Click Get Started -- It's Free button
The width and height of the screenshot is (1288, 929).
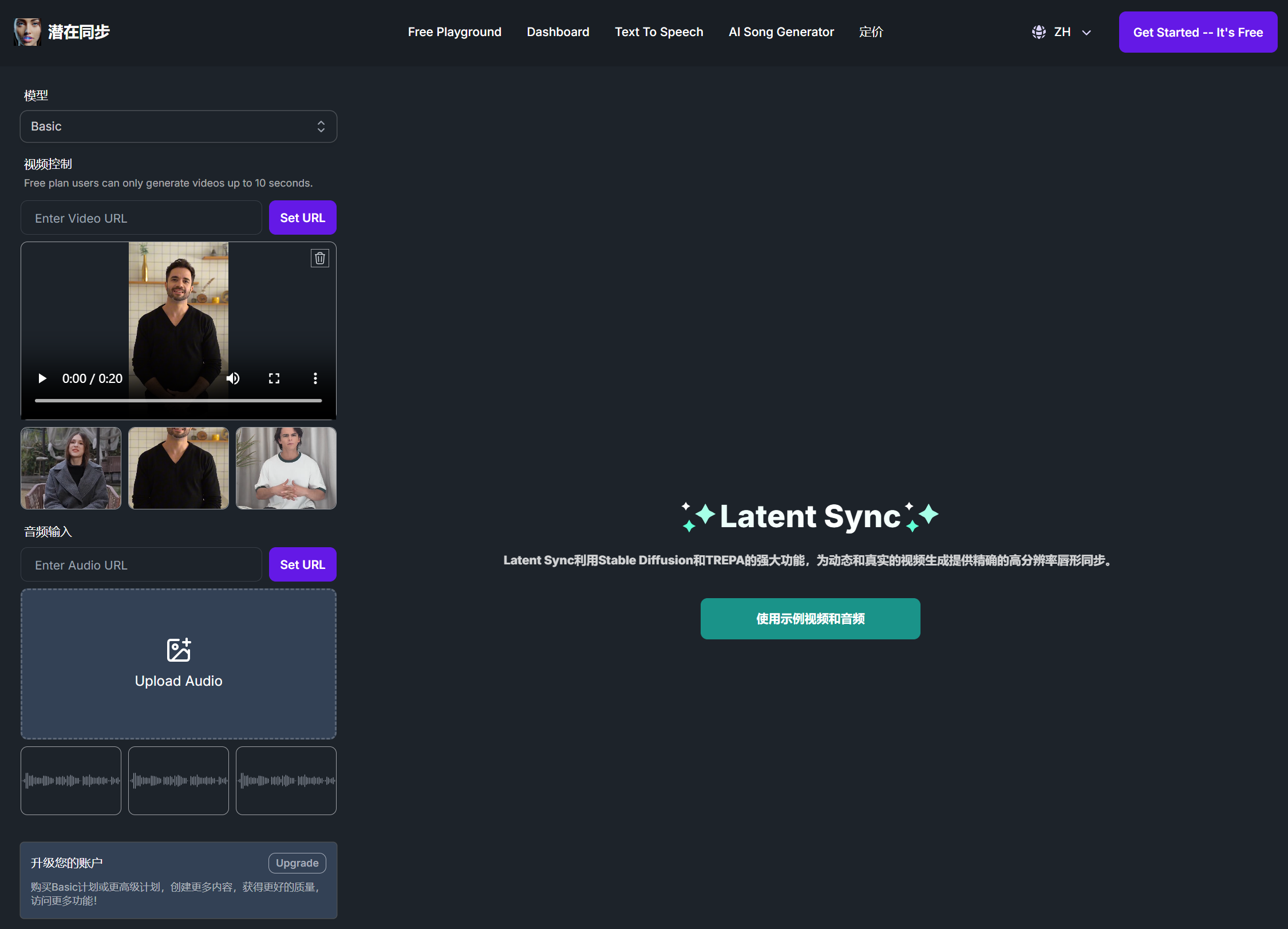coord(1198,32)
